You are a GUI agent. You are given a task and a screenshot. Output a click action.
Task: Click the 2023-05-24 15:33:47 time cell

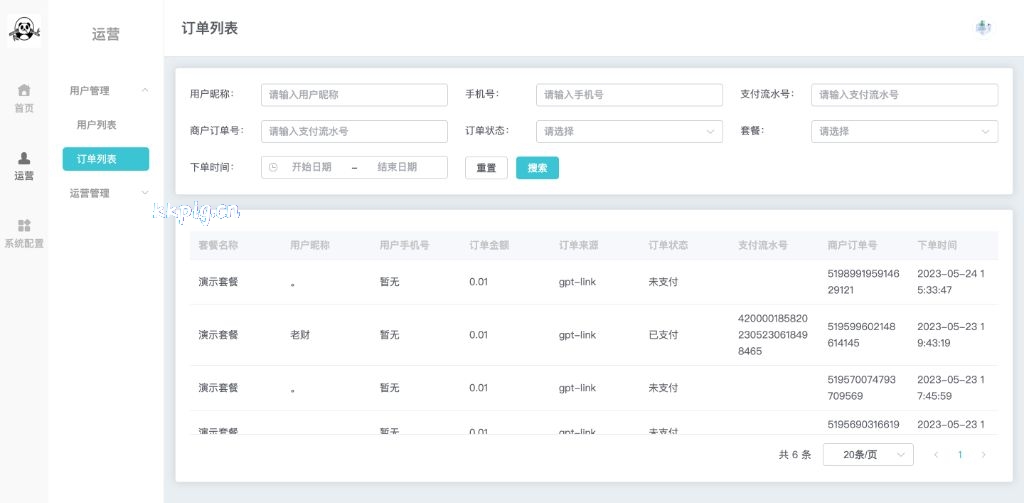950,282
